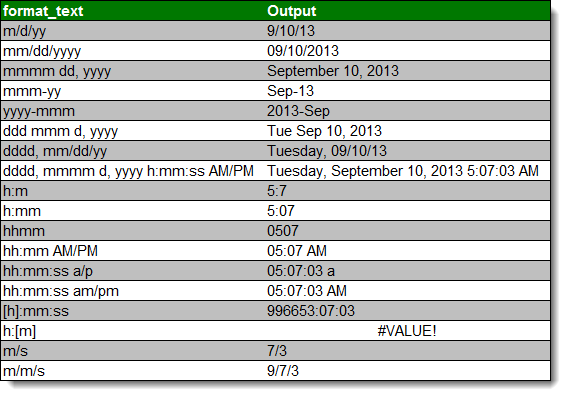Select the cell showing 9/7/3

click(x=408, y=371)
